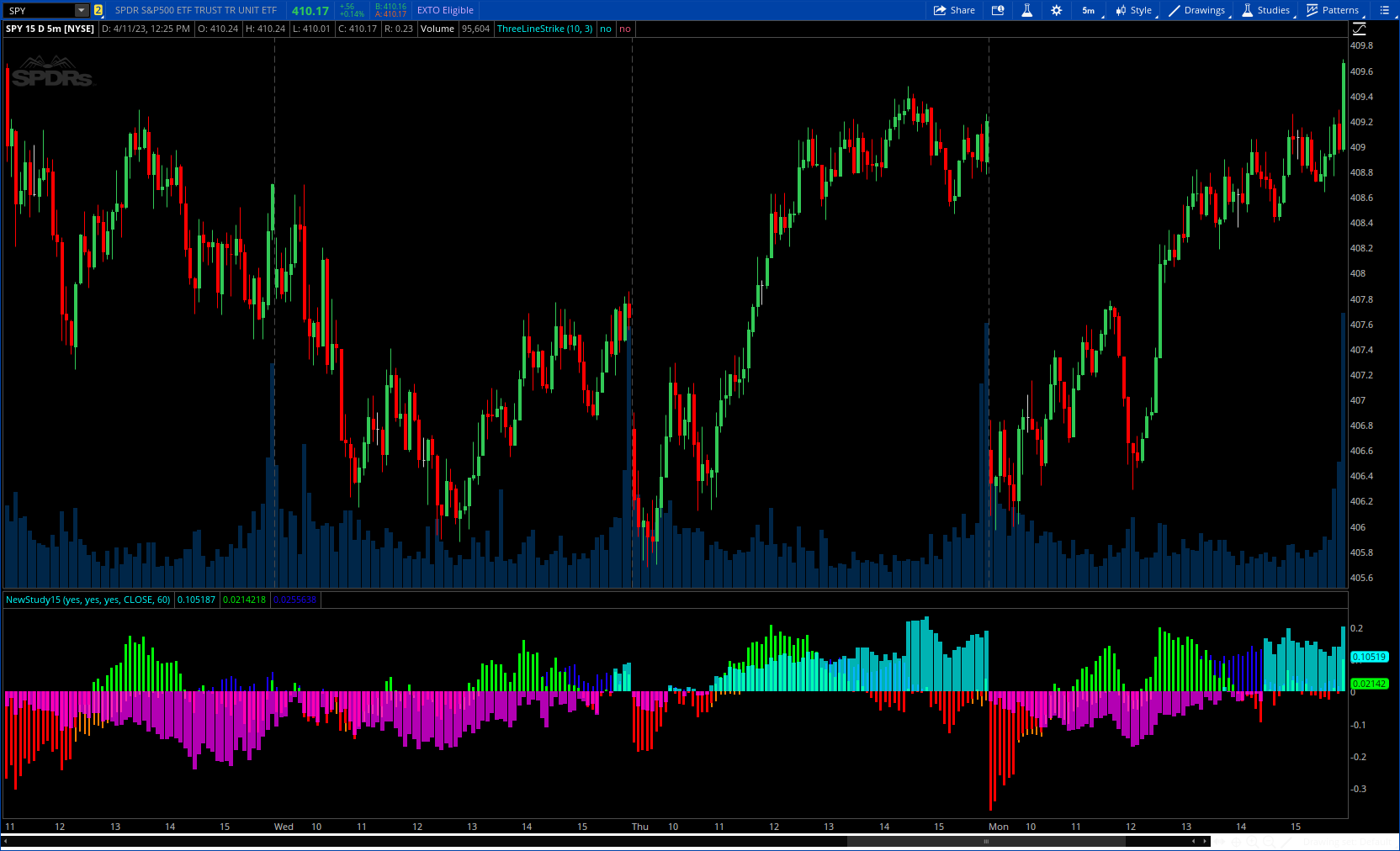Screen dimensions: 1400x851
Task: Expand the 5m timeframe dropdown
Action: pyautogui.click(x=1090, y=10)
